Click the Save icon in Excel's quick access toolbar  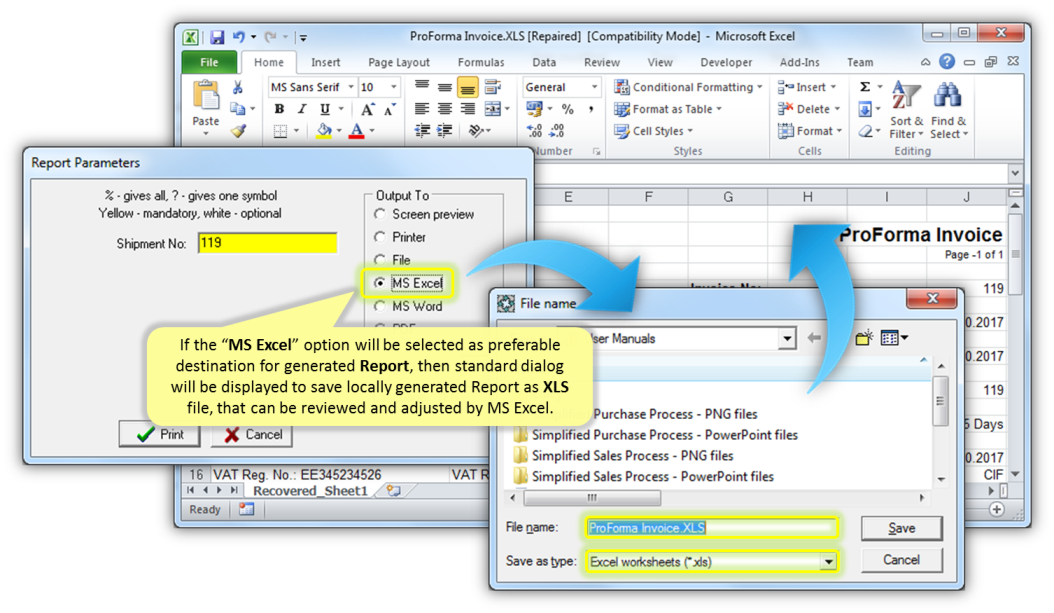point(217,37)
